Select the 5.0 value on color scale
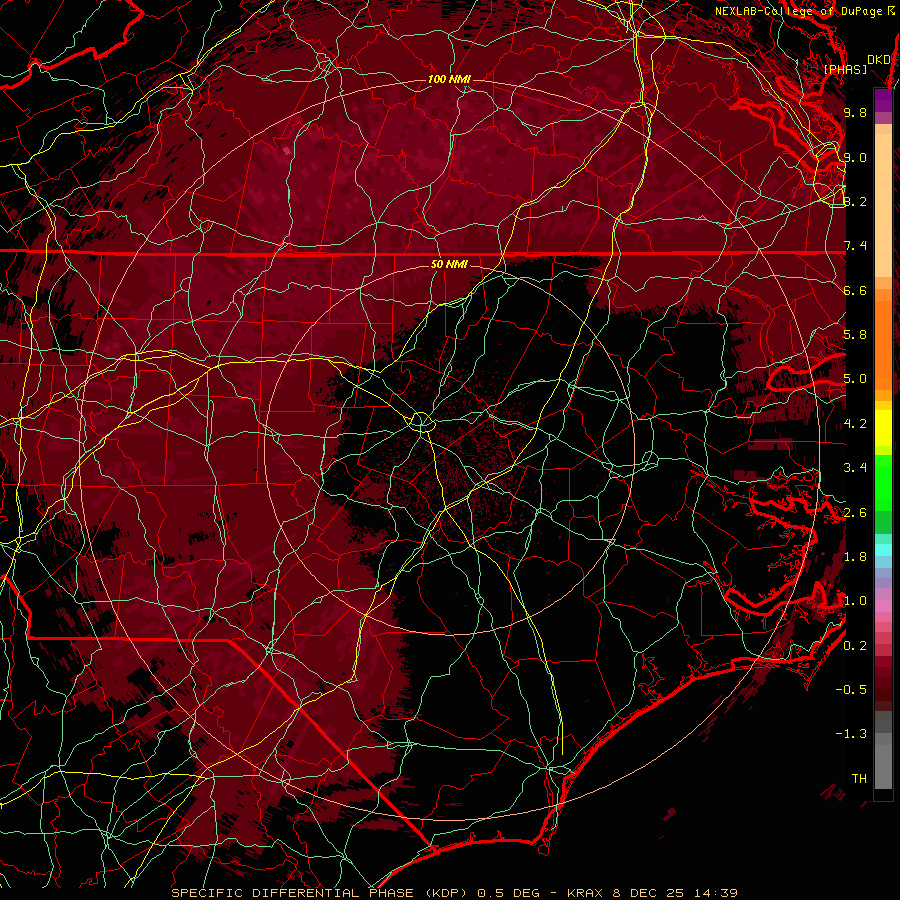 point(855,379)
